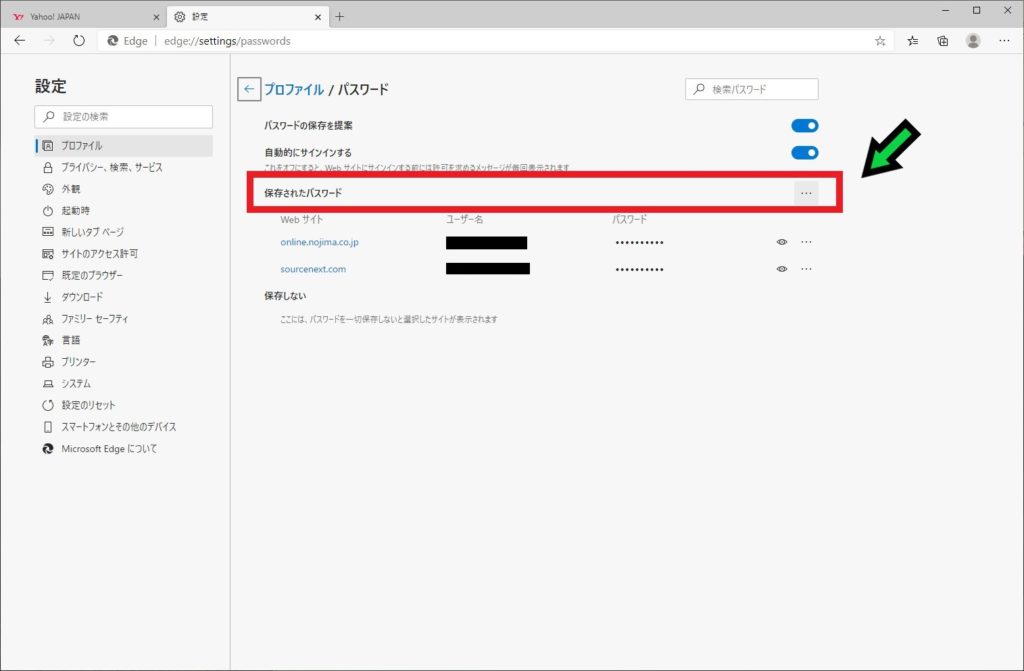Click the browser refresh icon
Image resolution: width=1024 pixels, height=671 pixels.
tap(79, 41)
